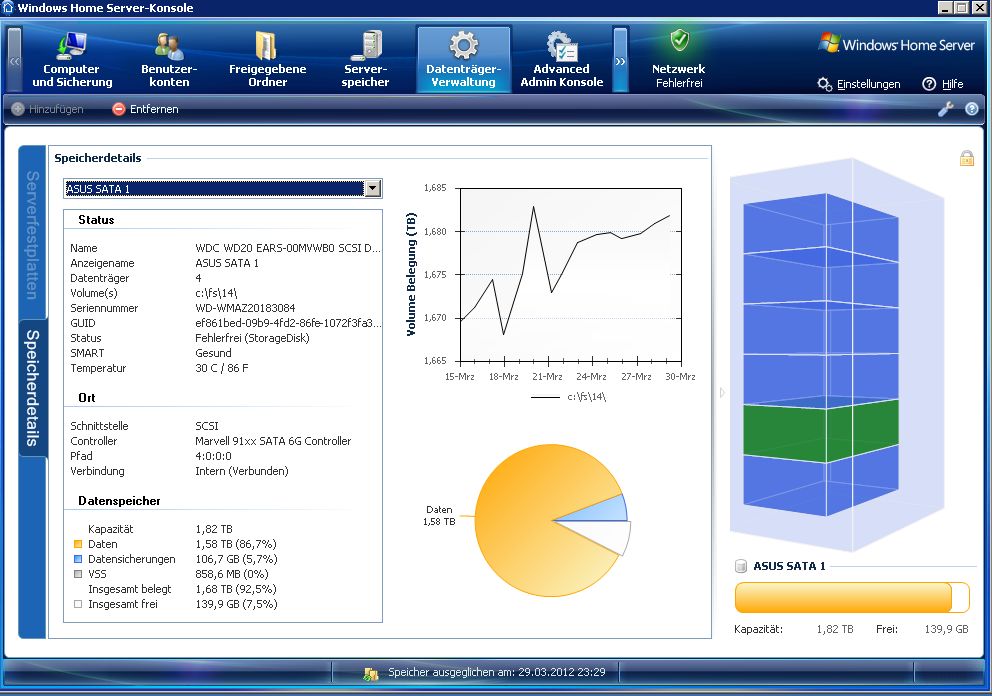Click the c:\fs\14\ chart legend entry
Screen dimensions: 992x696
click(568, 397)
